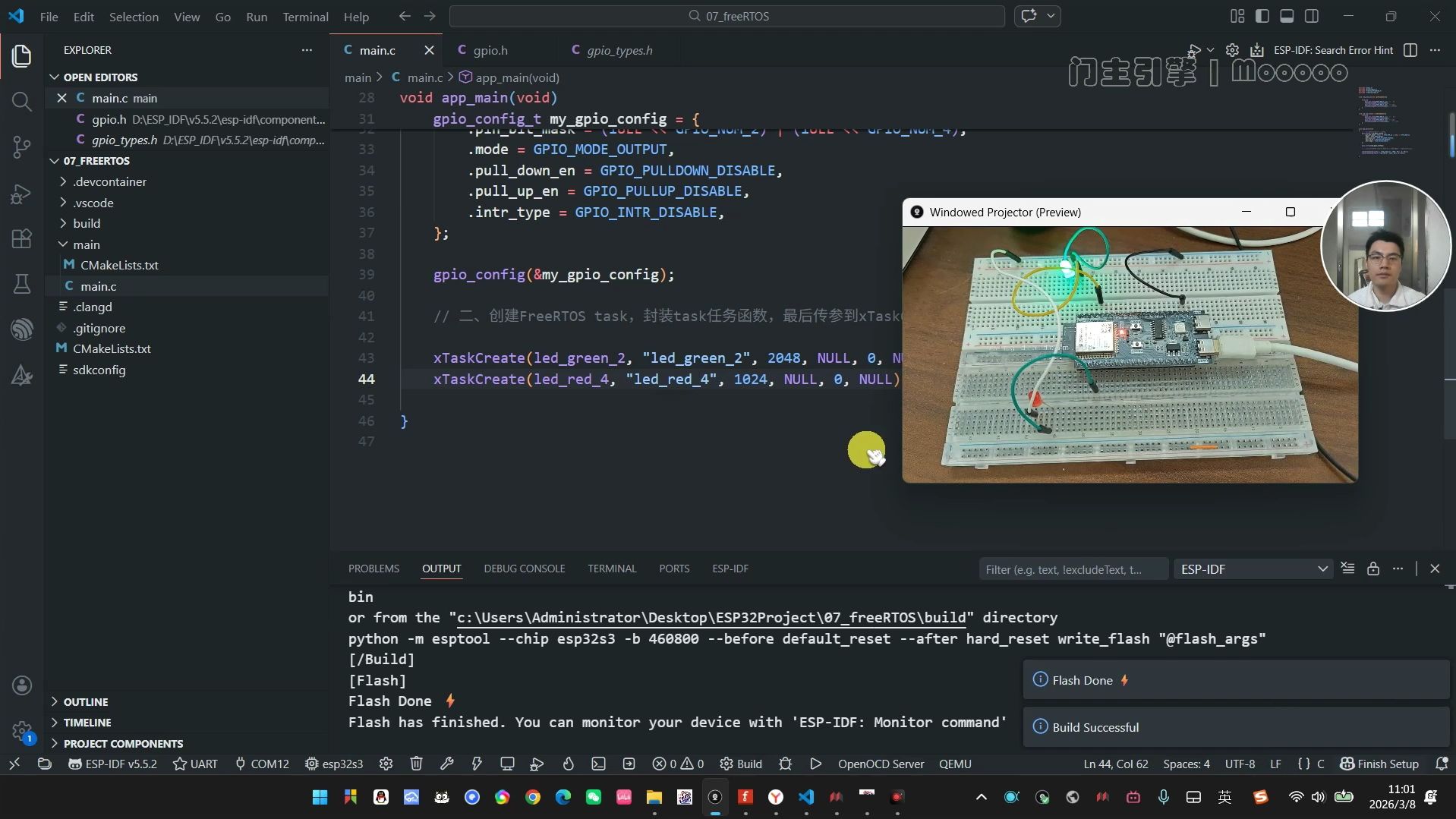Switch to the TERMINAL panel tab
Screen dimensions: 1456x819
(611, 569)
